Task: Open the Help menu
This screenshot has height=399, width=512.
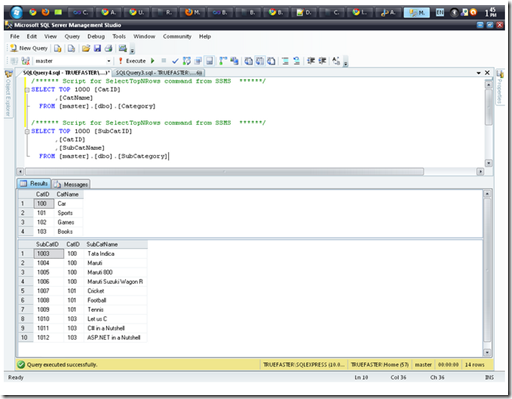Action: tap(205, 36)
